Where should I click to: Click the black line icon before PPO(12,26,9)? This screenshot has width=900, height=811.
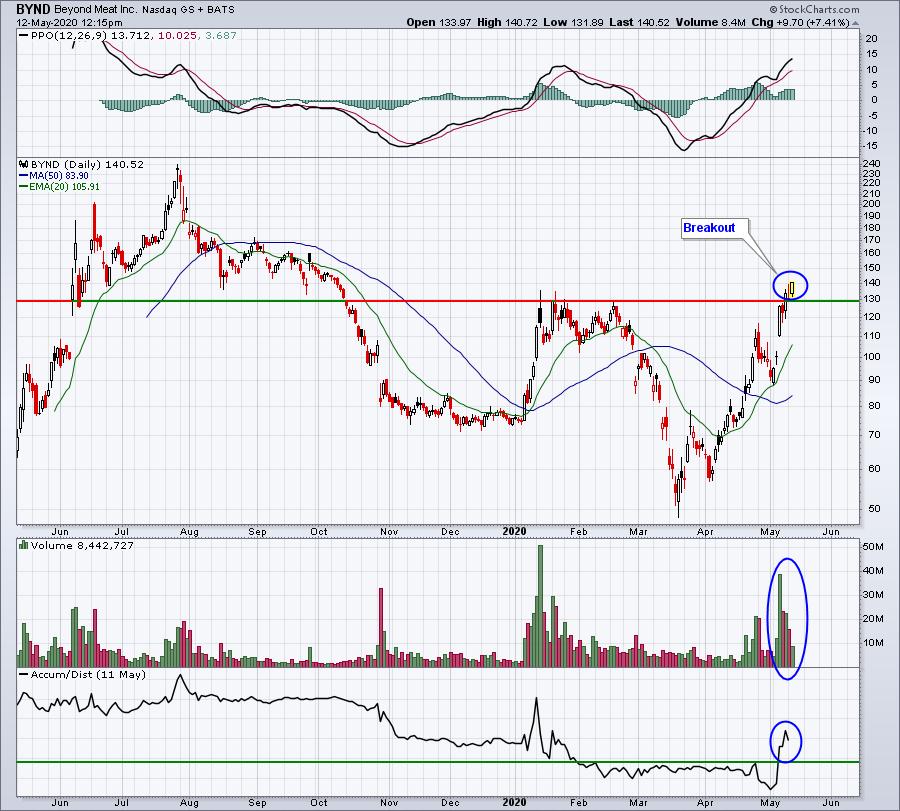[x=24, y=36]
